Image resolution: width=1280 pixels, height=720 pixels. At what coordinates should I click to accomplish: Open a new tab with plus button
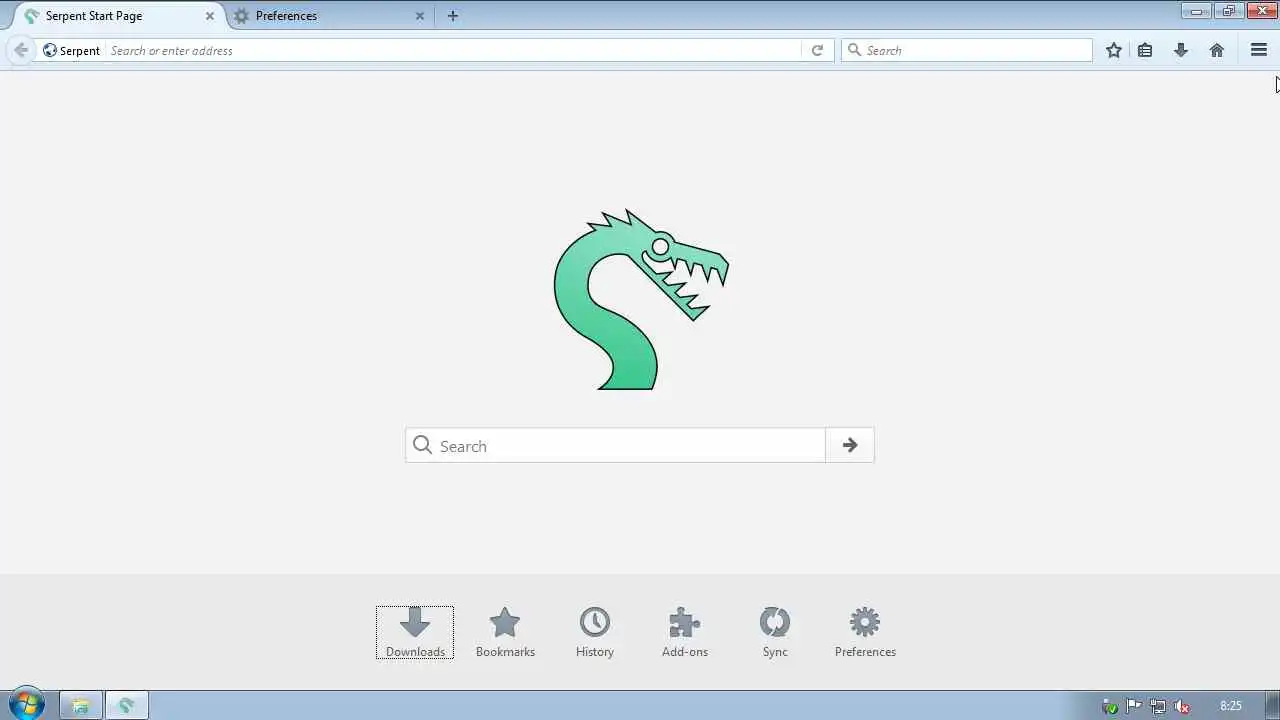click(453, 16)
